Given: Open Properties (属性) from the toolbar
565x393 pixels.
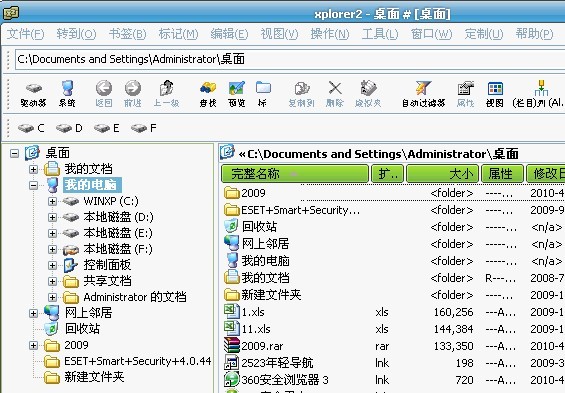Looking at the screenshot, I should click(465, 94).
